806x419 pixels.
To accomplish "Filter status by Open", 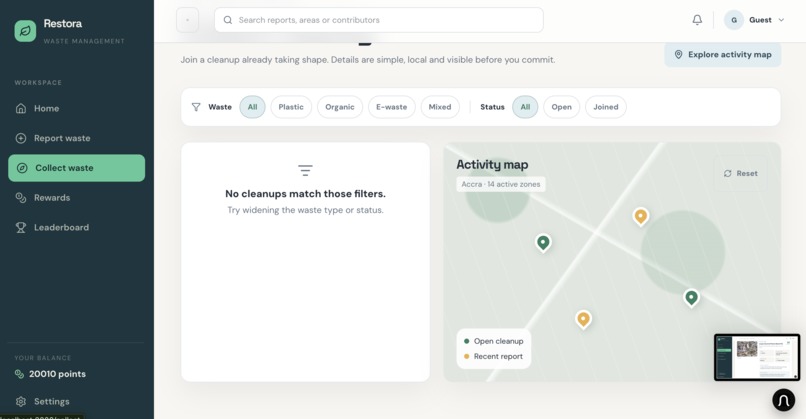I will click(x=561, y=107).
